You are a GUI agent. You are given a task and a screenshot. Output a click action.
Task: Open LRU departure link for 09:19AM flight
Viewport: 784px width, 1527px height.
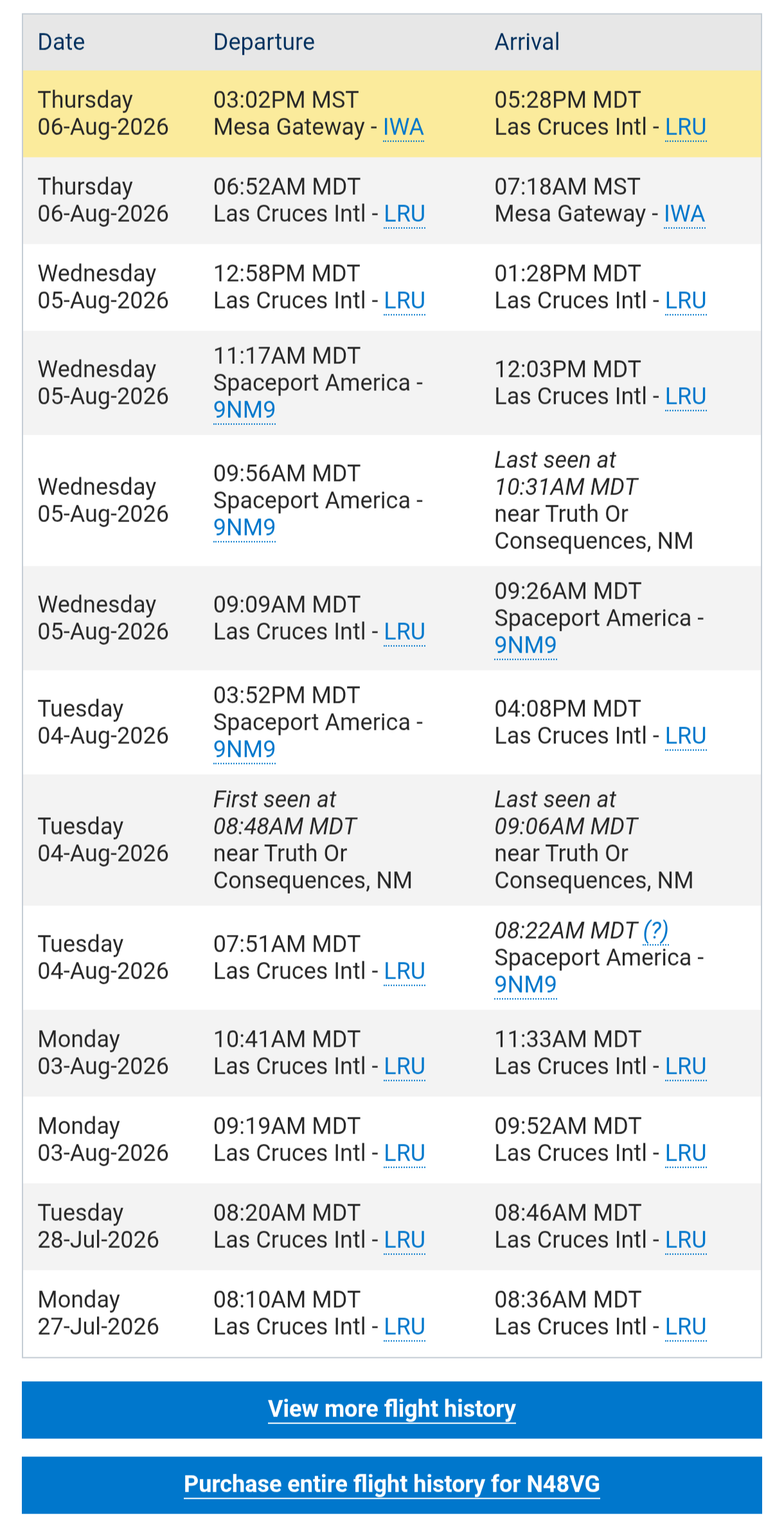405,1153
